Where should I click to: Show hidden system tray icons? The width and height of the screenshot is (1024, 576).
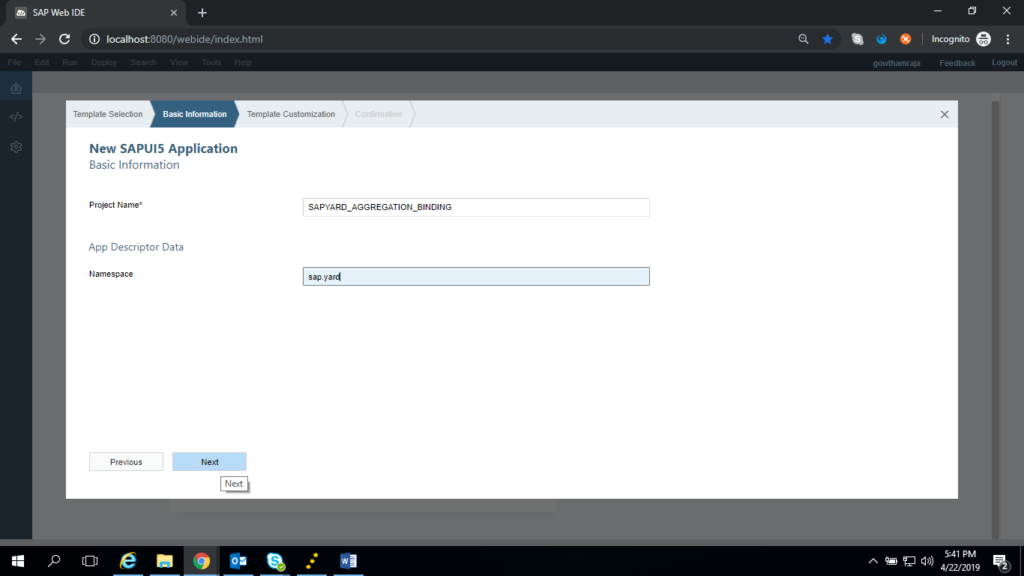873,561
